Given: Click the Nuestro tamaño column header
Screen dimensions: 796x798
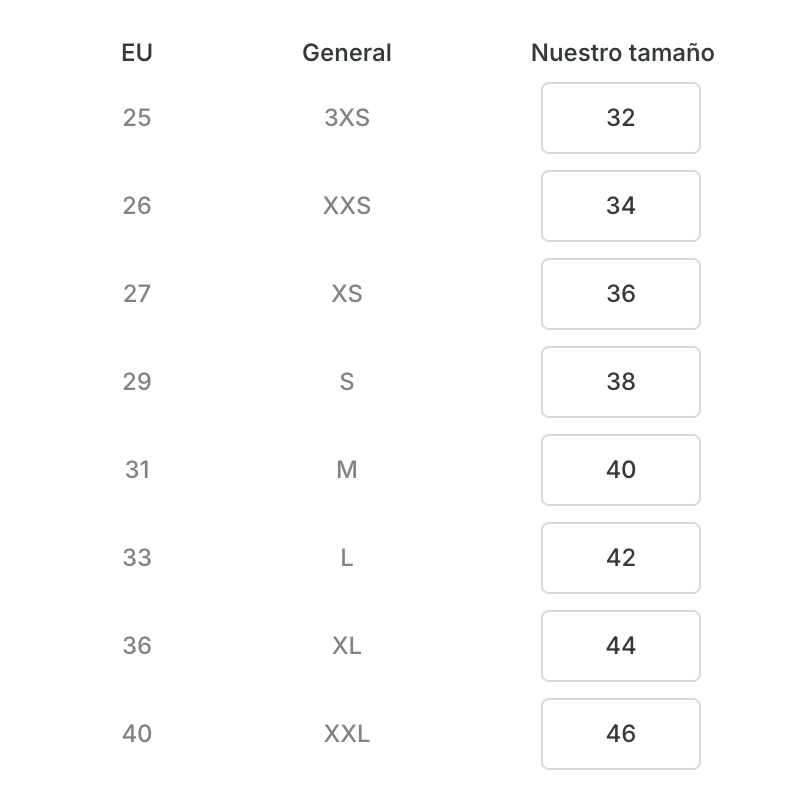Looking at the screenshot, I should (622, 53).
